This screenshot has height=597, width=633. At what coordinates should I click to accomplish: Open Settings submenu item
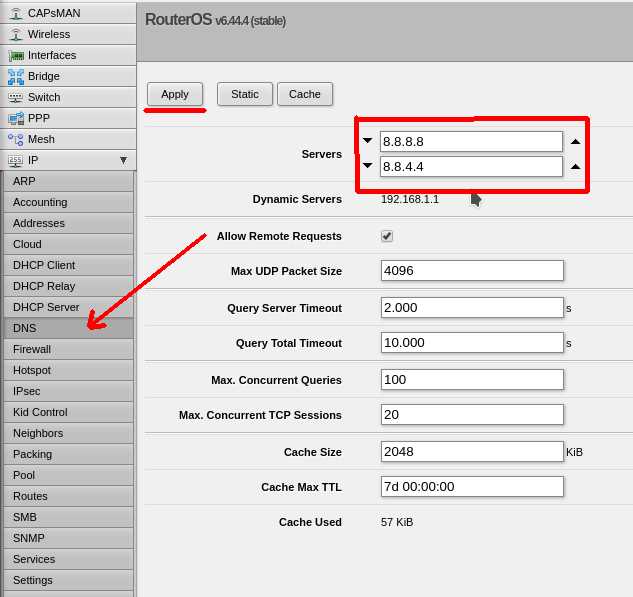[x=69, y=580]
